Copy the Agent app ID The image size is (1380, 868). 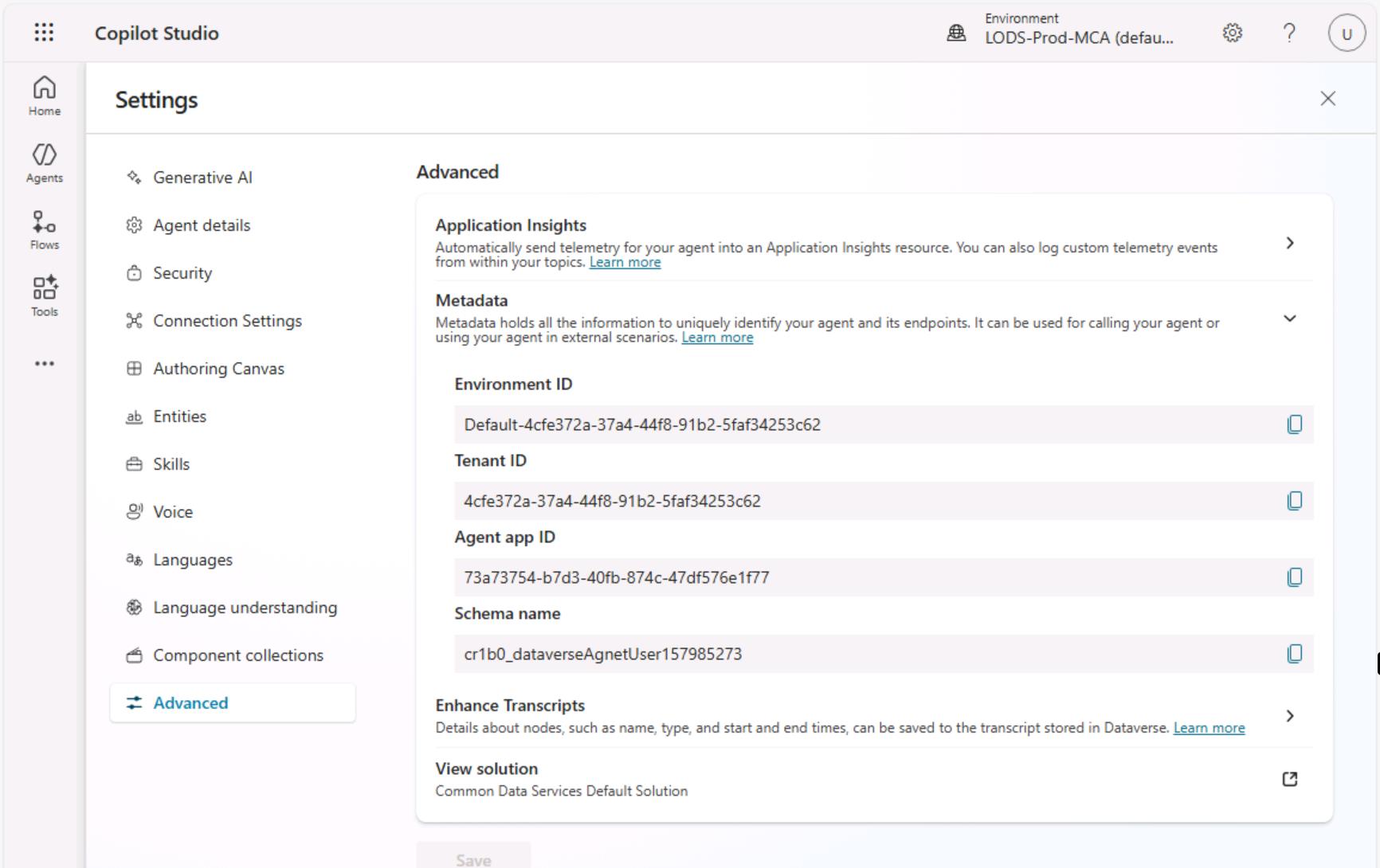[x=1294, y=577]
